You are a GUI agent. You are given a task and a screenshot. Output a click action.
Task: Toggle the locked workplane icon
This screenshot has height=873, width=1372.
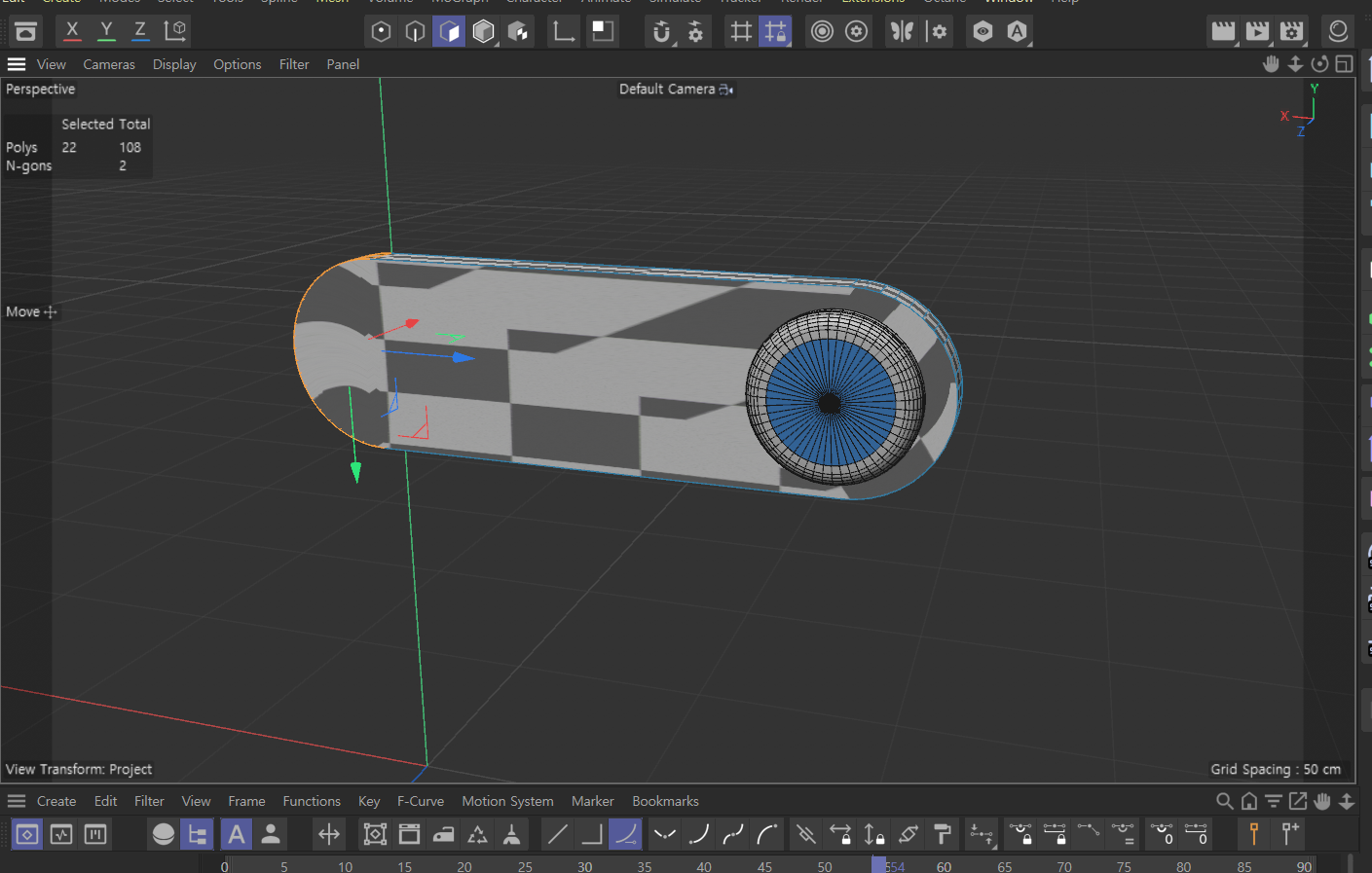coord(775,31)
